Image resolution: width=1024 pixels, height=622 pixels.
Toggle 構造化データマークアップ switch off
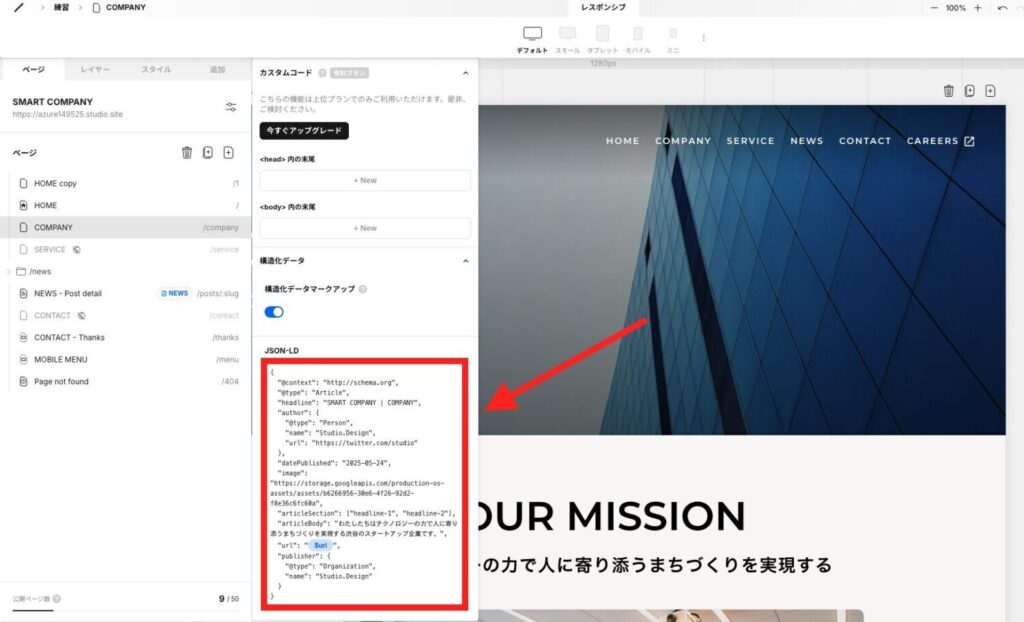pos(274,312)
